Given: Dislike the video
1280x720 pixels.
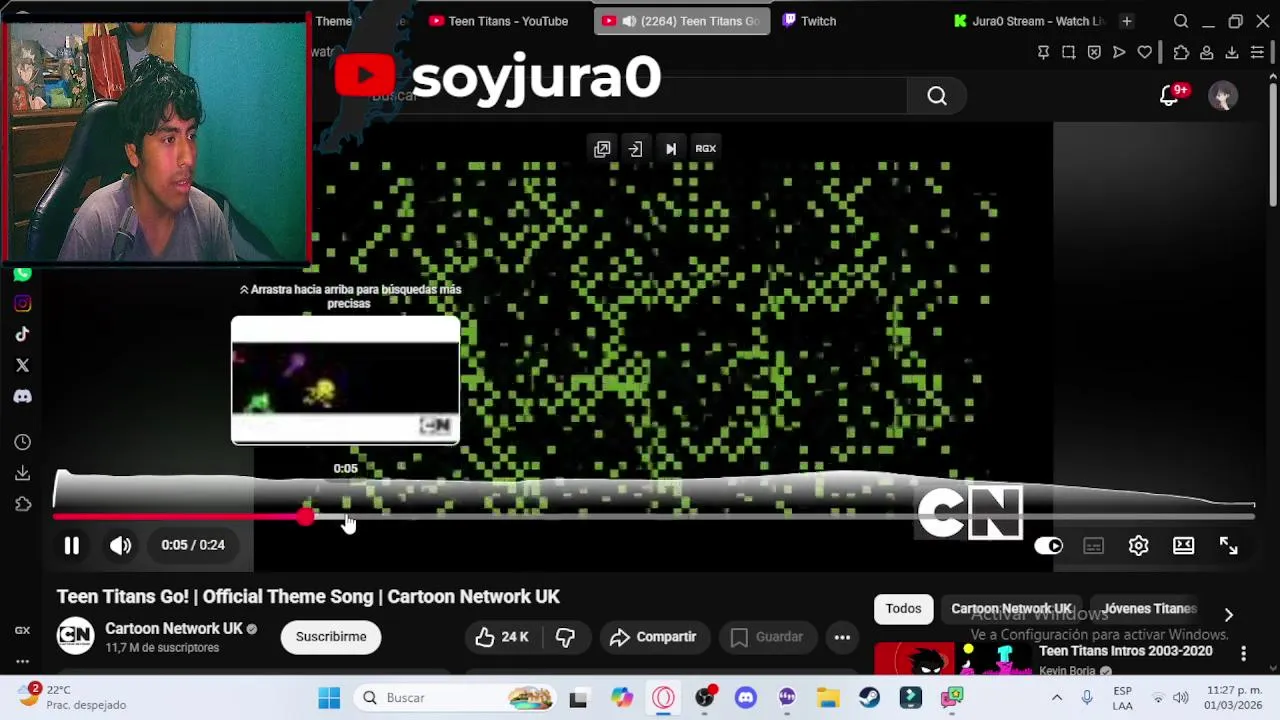Looking at the screenshot, I should [x=565, y=637].
